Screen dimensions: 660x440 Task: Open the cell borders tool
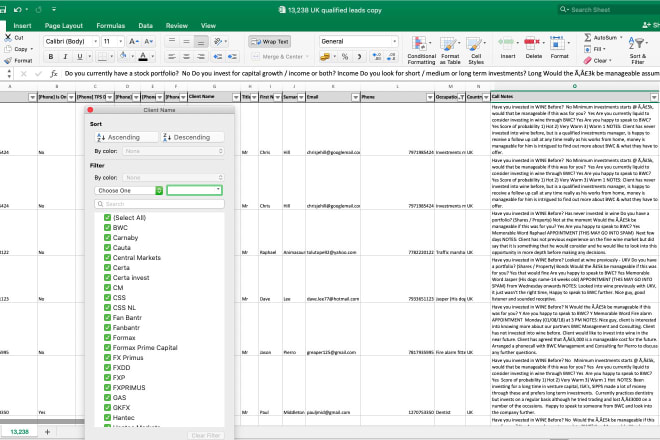pyautogui.click(x=102, y=56)
